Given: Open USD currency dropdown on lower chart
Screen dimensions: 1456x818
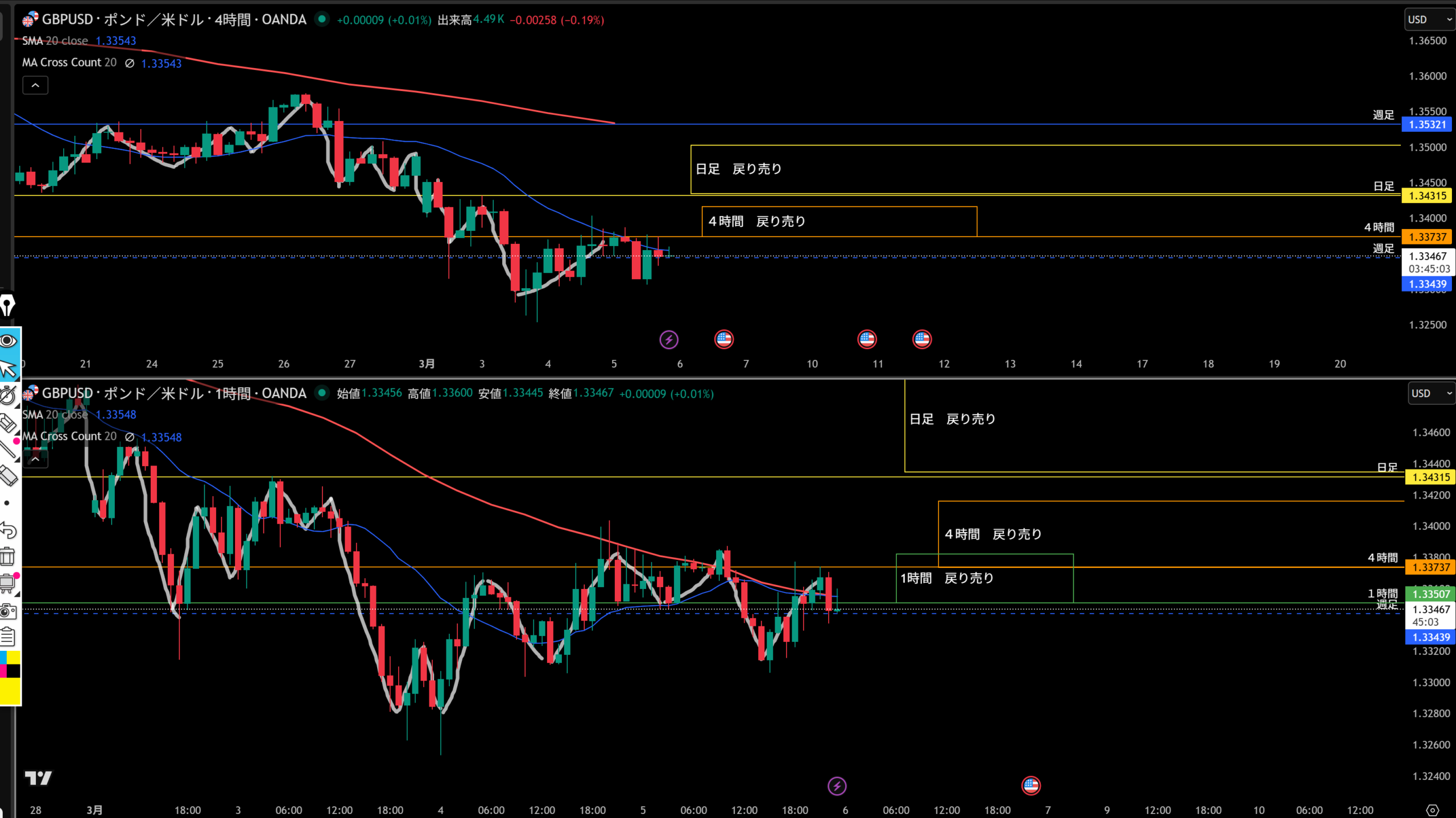Looking at the screenshot, I should (x=1432, y=393).
